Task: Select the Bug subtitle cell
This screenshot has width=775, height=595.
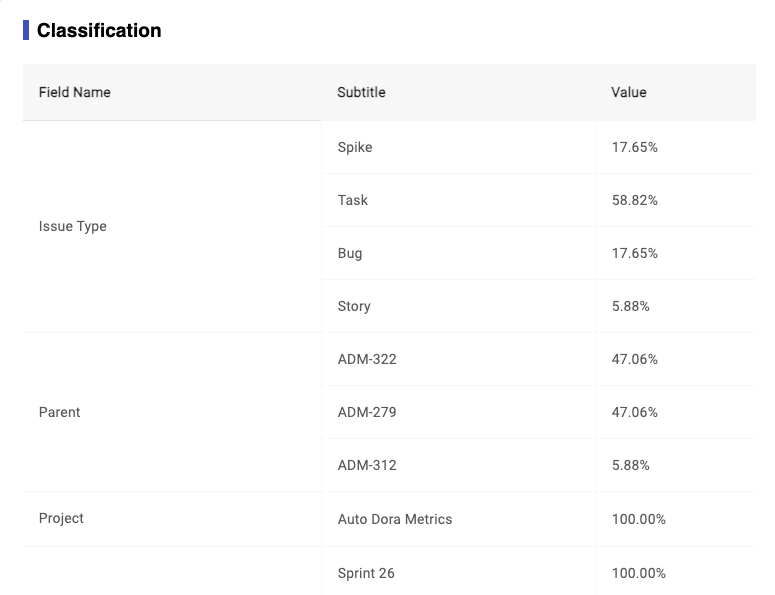Action: pyautogui.click(x=350, y=253)
